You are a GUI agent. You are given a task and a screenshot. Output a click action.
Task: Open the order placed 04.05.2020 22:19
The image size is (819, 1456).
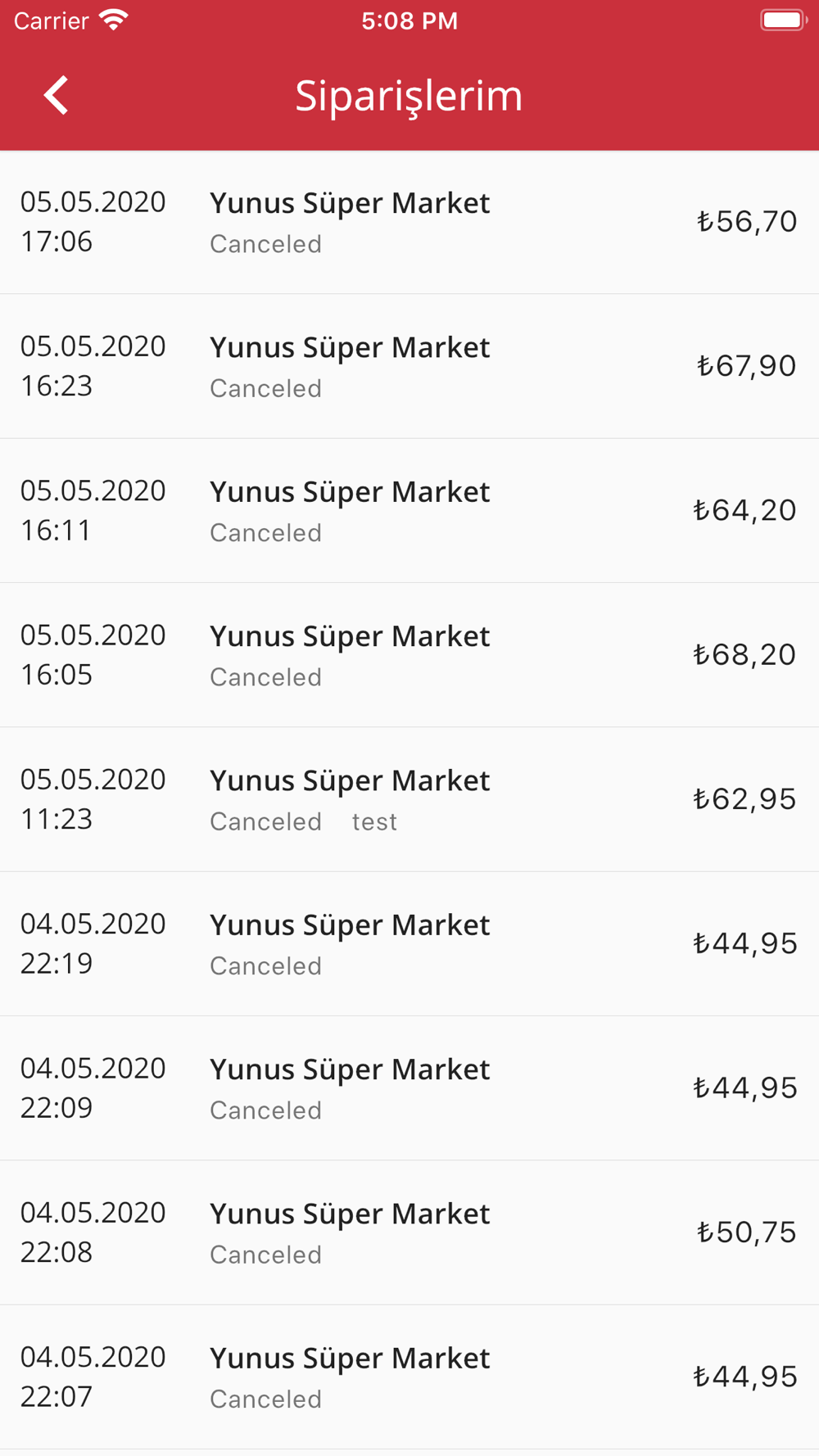point(409,944)
